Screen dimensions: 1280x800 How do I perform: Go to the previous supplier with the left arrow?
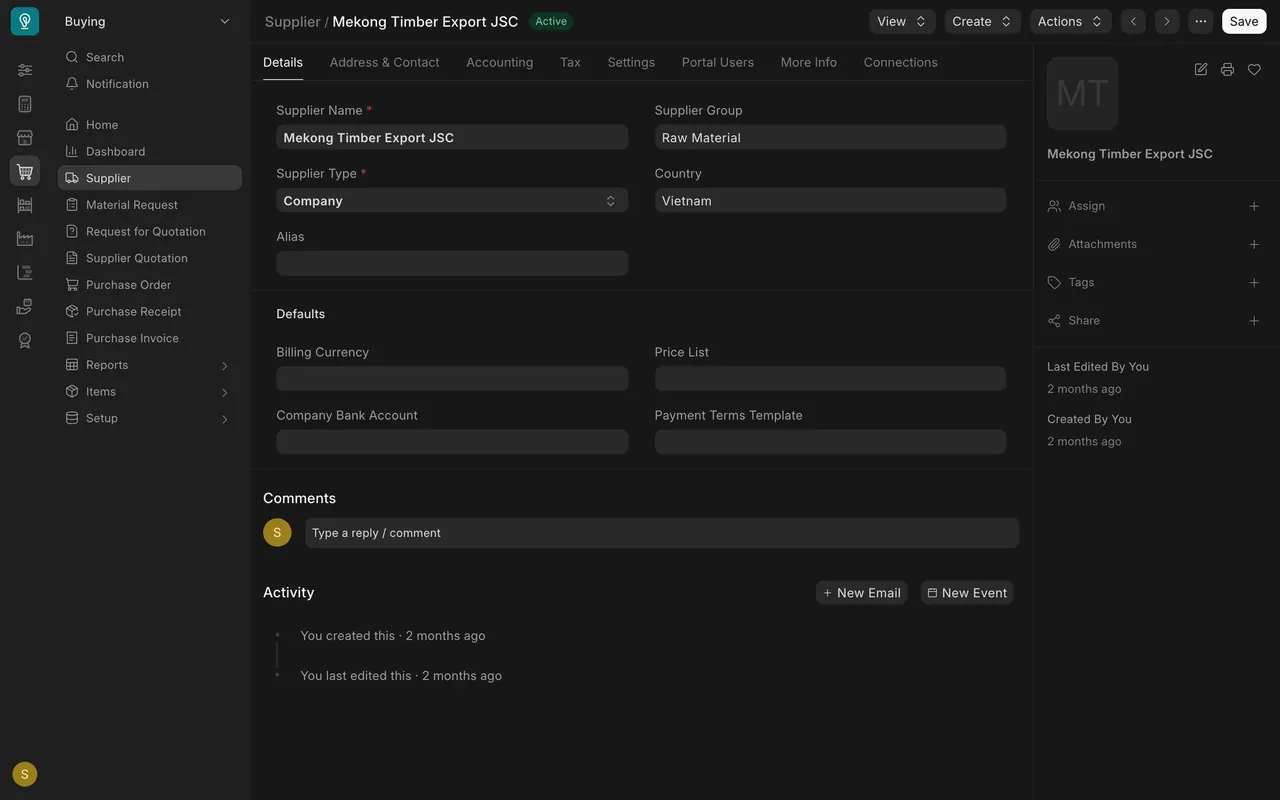pos(1133,21)
